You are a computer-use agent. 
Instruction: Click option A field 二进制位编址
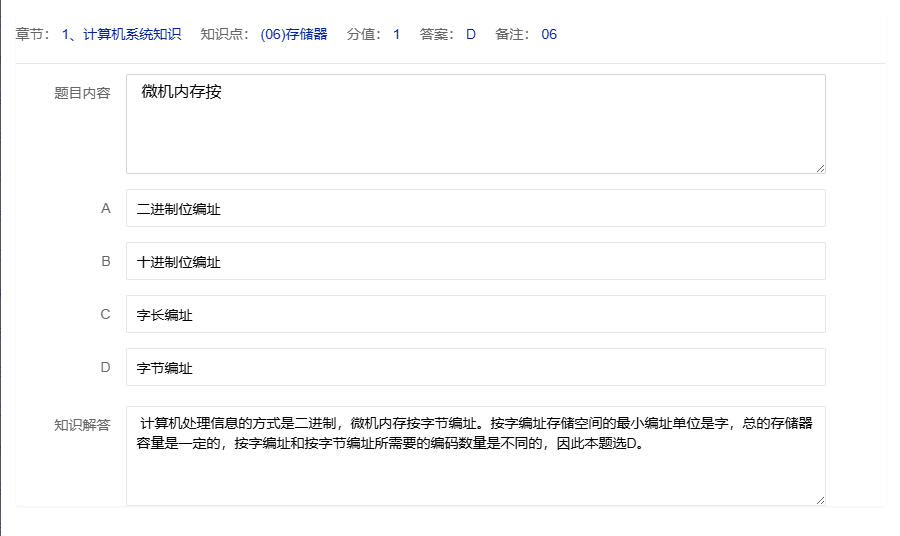[x=475, y=209]
